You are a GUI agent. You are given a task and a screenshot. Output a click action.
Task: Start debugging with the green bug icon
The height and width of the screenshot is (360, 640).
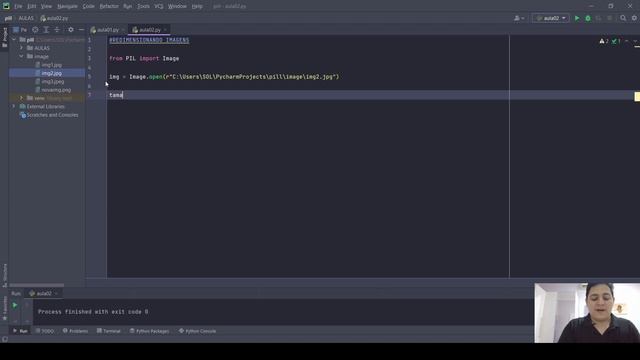coord(588,18)
